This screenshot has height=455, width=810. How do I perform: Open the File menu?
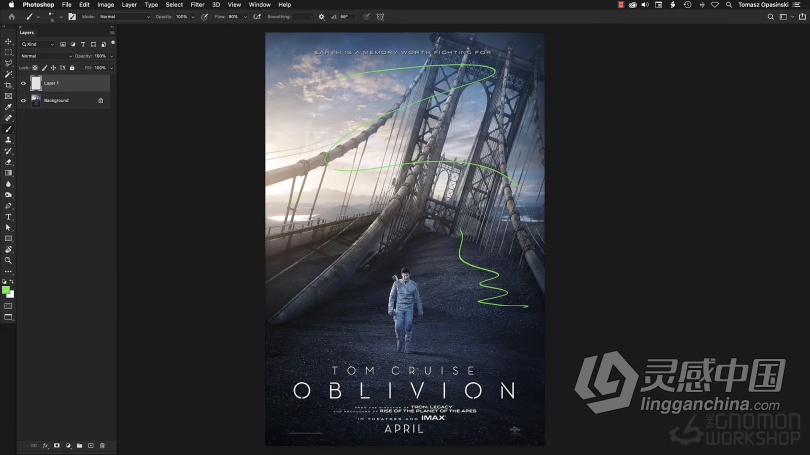[67, 5]
